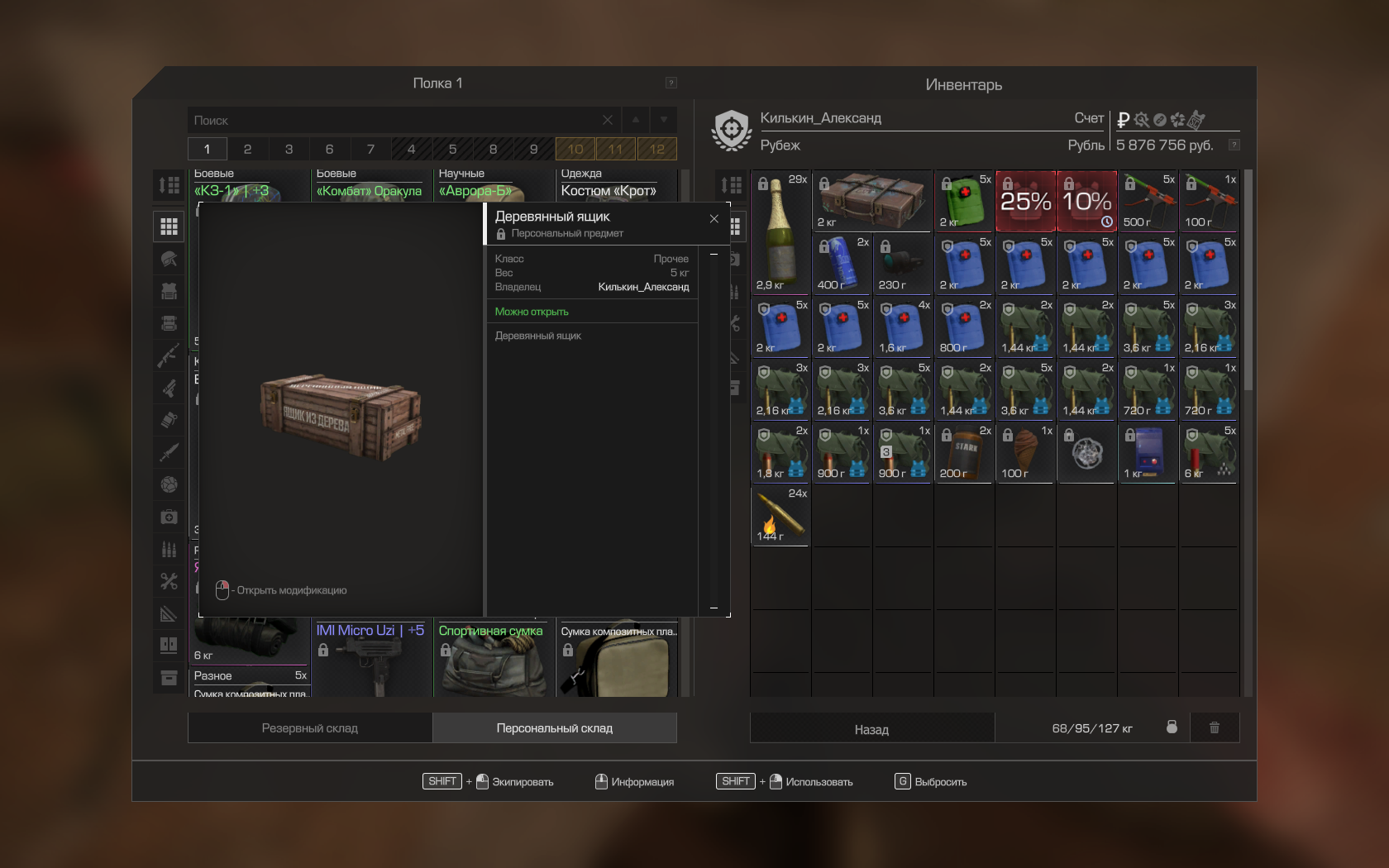Click the sort items icon on the shelf sidebar
Screen dimensions: 1389x868
click(x=169, y=185)
